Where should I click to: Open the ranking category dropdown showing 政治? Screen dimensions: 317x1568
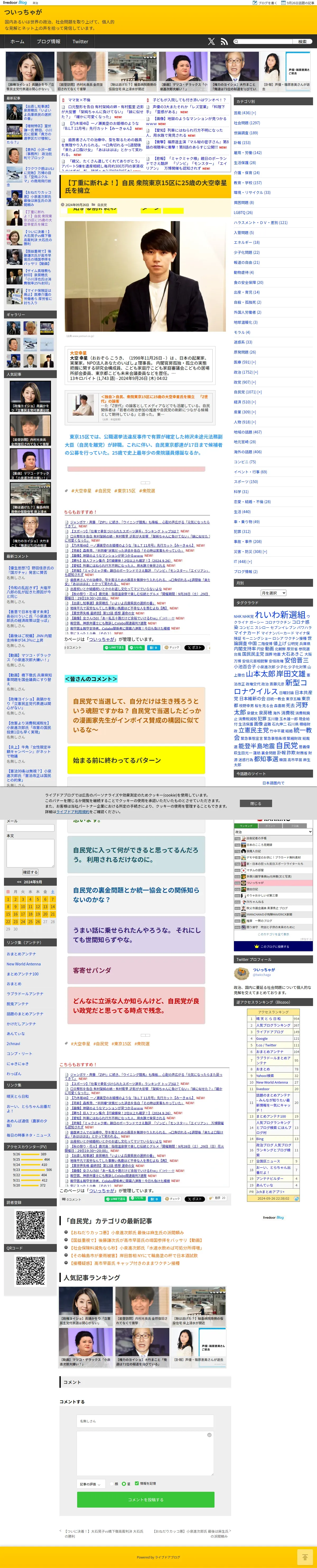tap(273, 831)
